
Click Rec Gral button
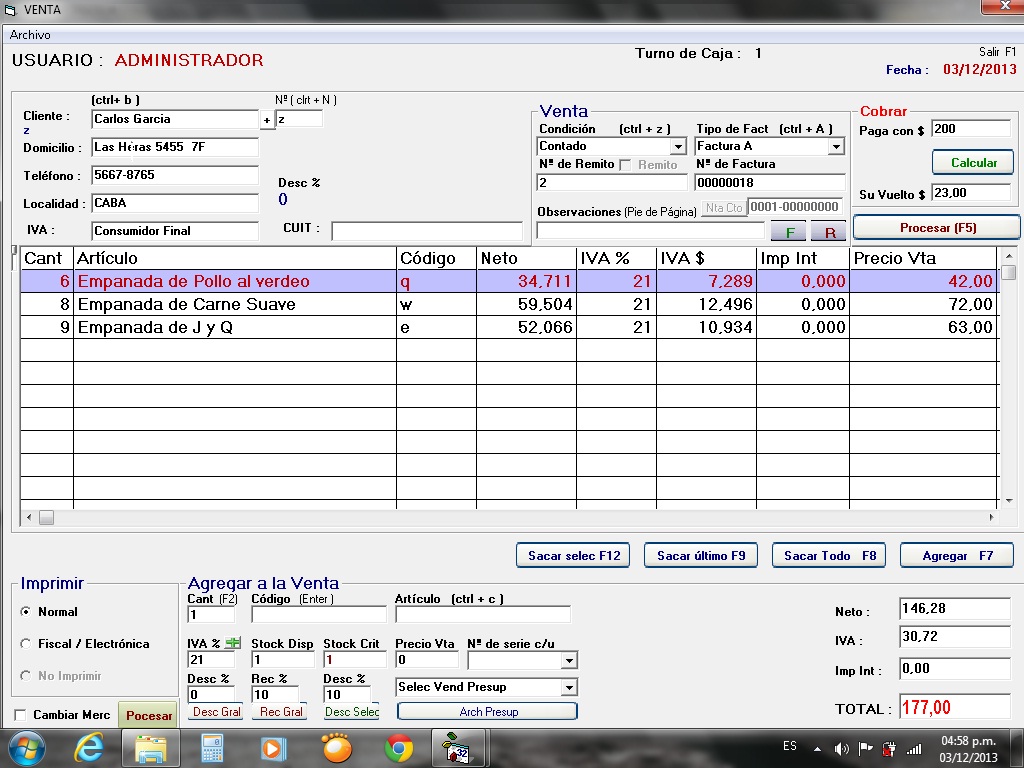tap(281, 712)
